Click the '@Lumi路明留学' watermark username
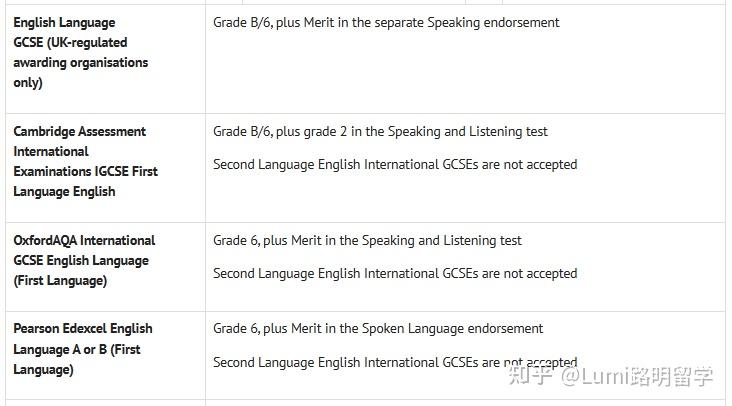The height and width of the screenshot is (406, 732). pyautogui.click(x=637, y=376)
